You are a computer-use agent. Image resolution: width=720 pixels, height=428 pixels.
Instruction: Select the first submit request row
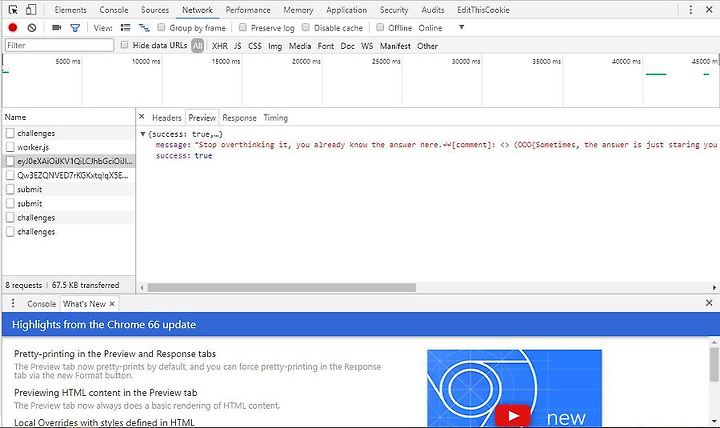point(69,189)
